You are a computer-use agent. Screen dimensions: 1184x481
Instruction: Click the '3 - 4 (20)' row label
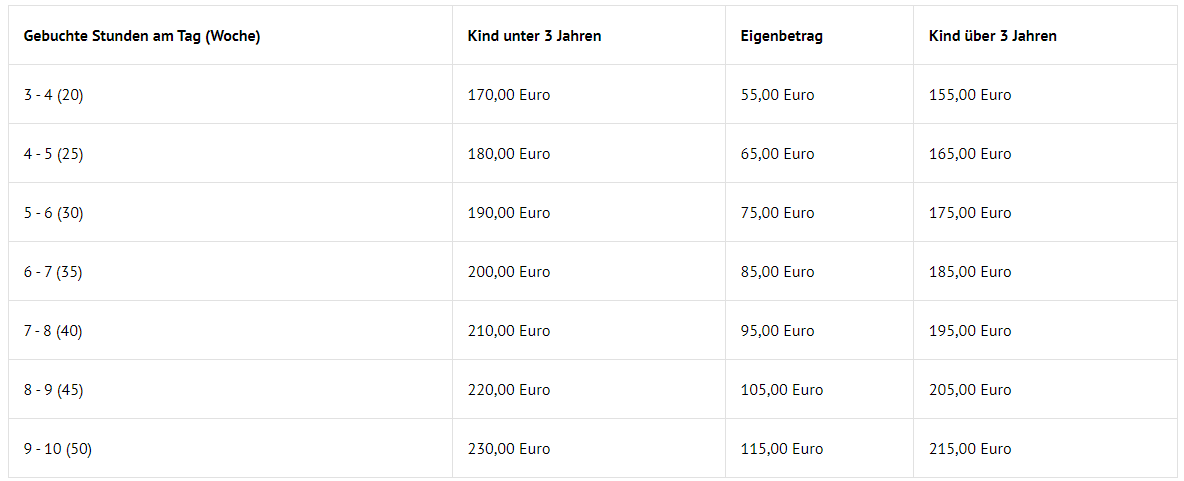click(54, 95)
